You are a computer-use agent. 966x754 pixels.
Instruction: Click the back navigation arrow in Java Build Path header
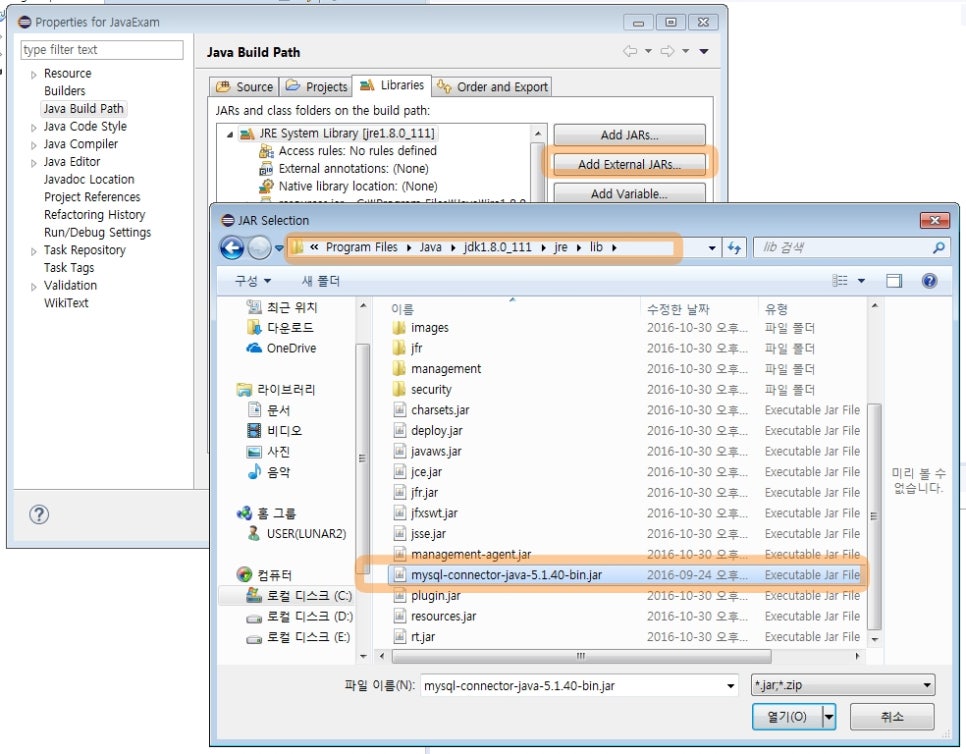630,51
